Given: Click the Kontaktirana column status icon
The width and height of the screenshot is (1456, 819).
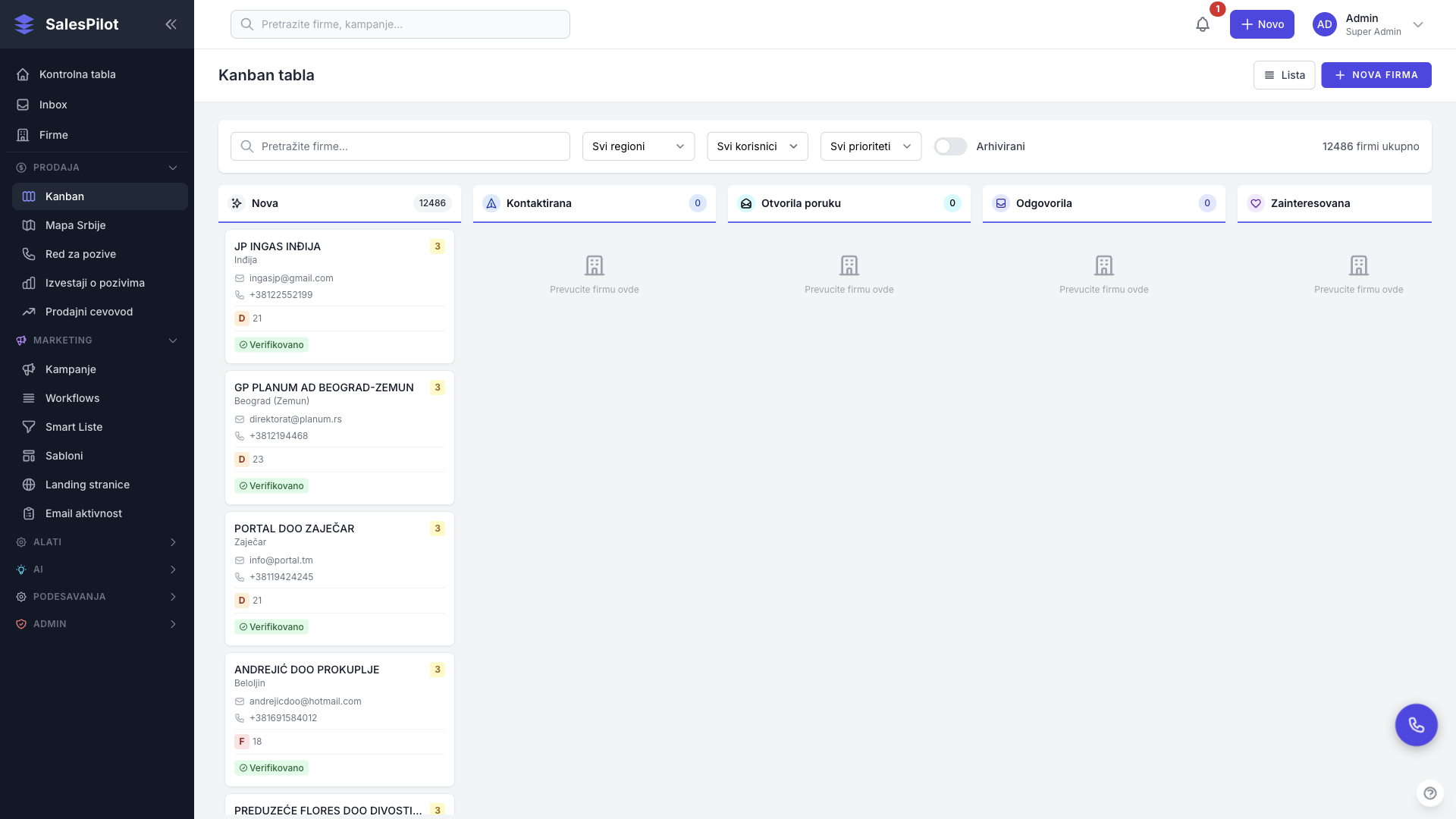Looking at the screenshot, I should (x=491, y=203).
